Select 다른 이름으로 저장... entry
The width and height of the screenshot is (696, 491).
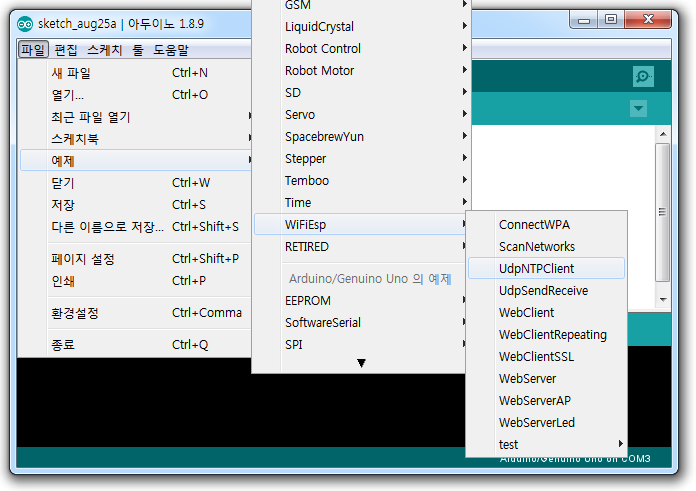point(136,226)
